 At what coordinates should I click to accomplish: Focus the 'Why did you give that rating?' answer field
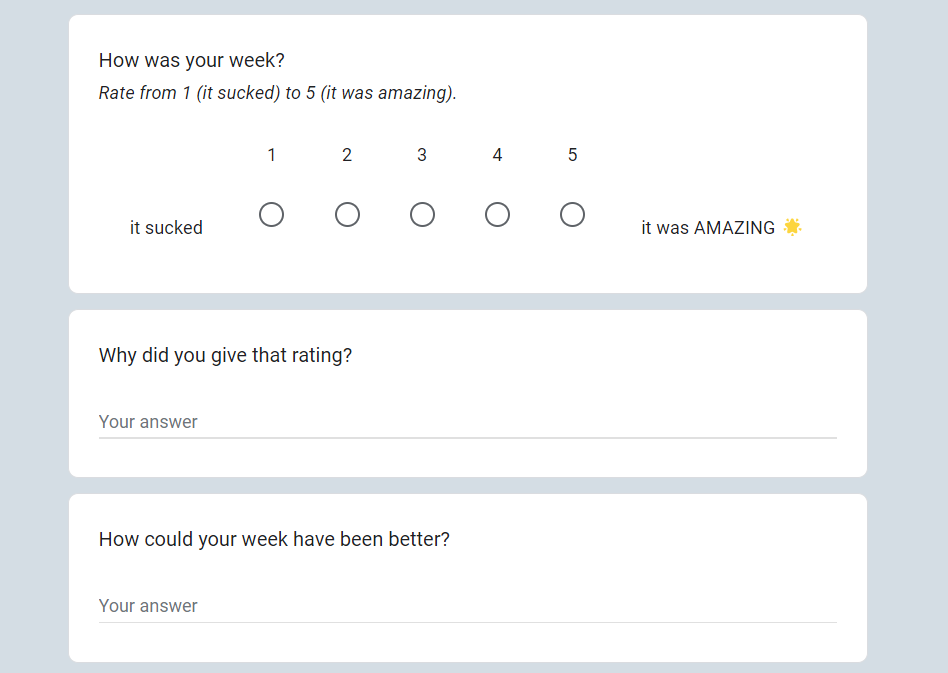click(x=467, y=422)
